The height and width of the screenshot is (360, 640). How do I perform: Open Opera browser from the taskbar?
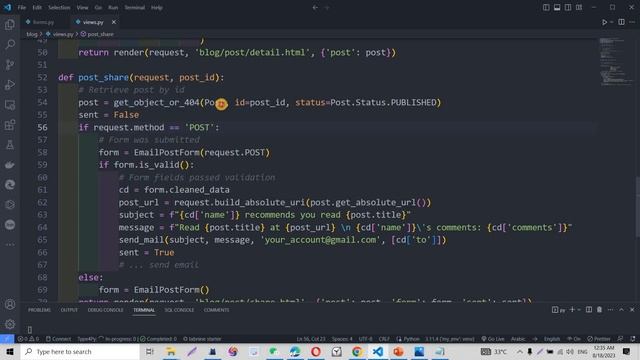click(x=316, y=351)
